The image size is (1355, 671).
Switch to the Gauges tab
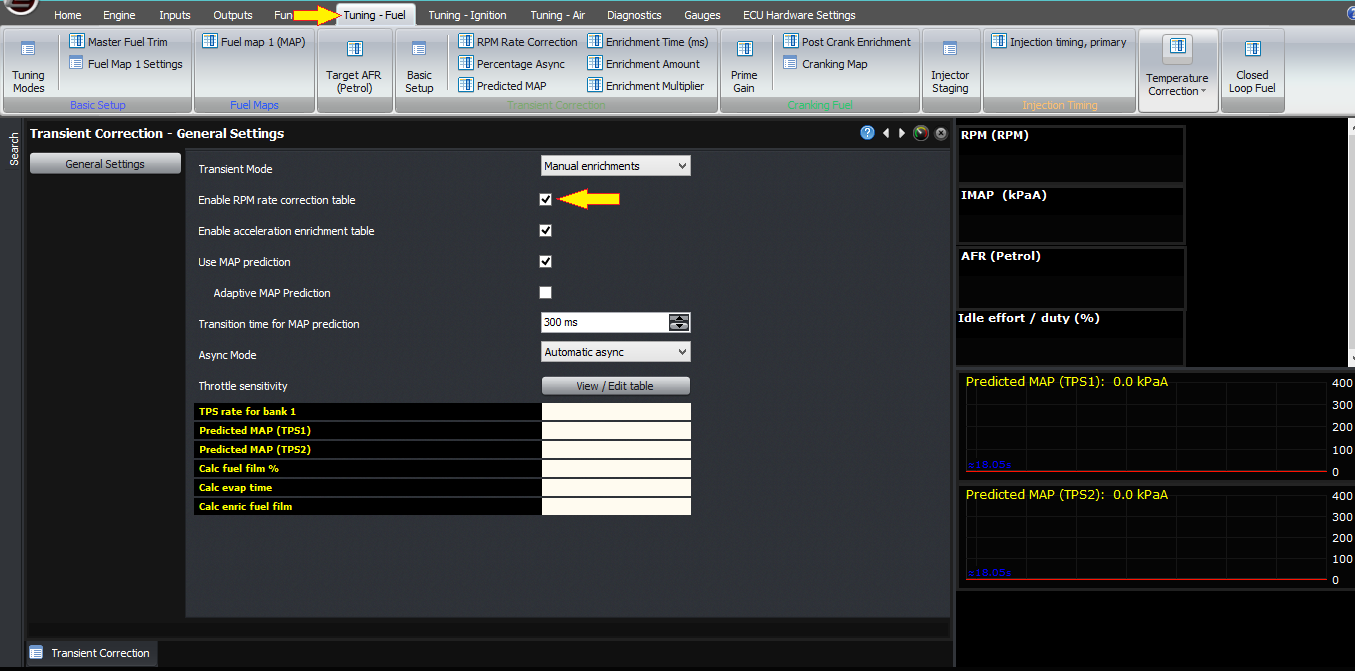703,15
